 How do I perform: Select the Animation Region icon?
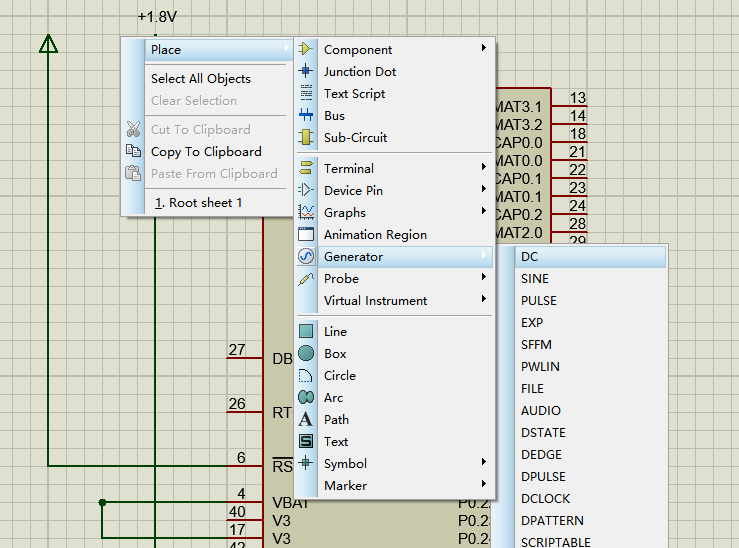pos(306,234)
